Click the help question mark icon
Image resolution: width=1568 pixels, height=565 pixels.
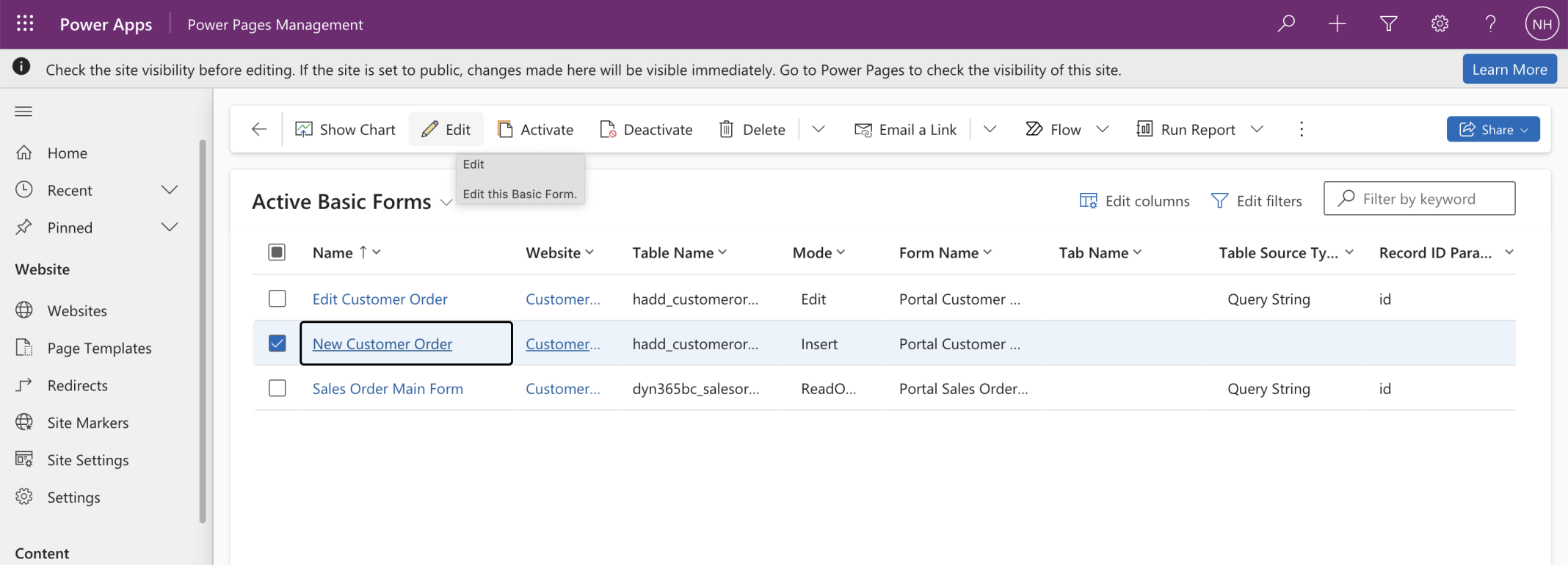(1490, 24)
